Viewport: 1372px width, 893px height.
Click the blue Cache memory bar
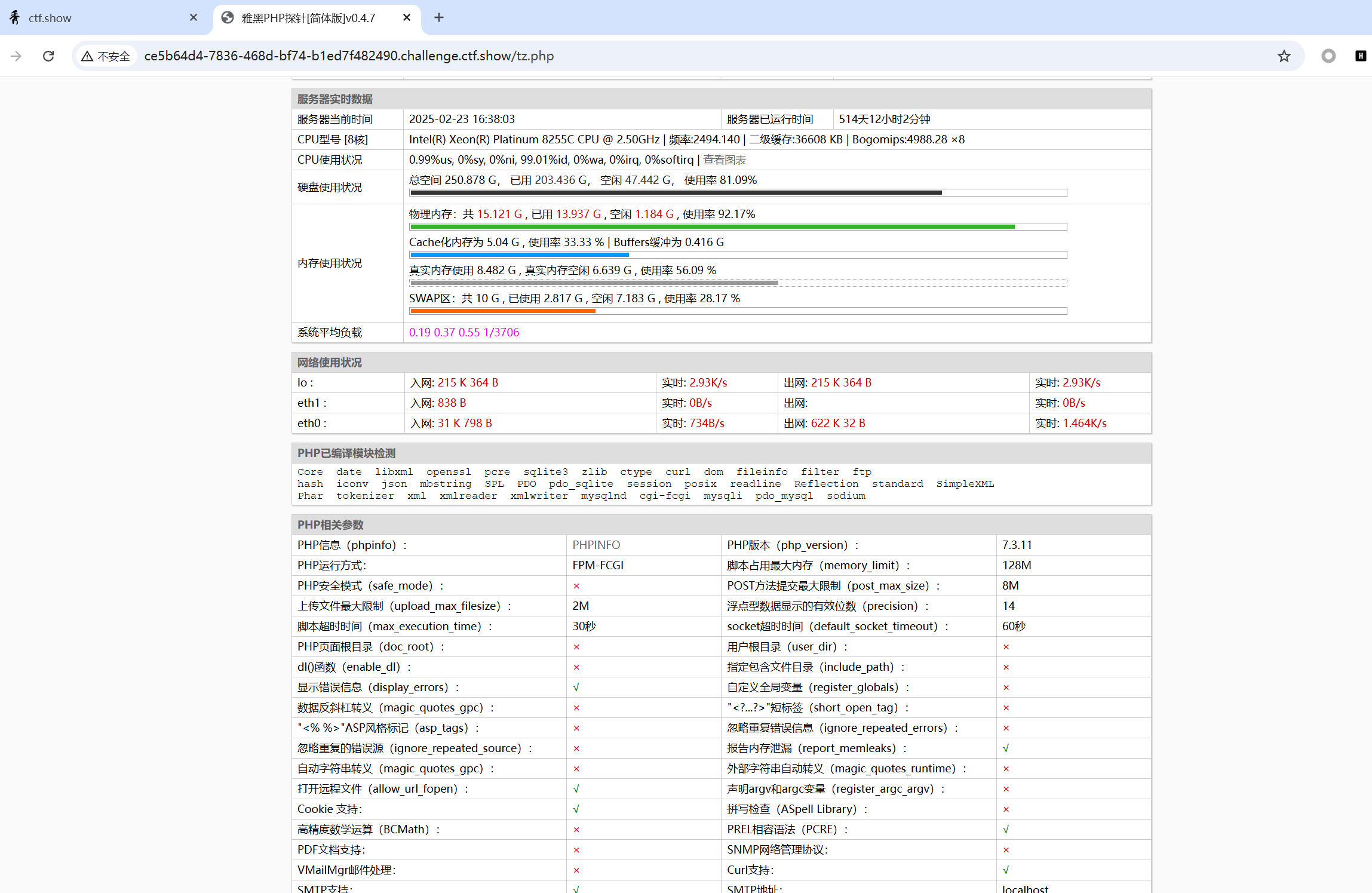coord(518,255)
